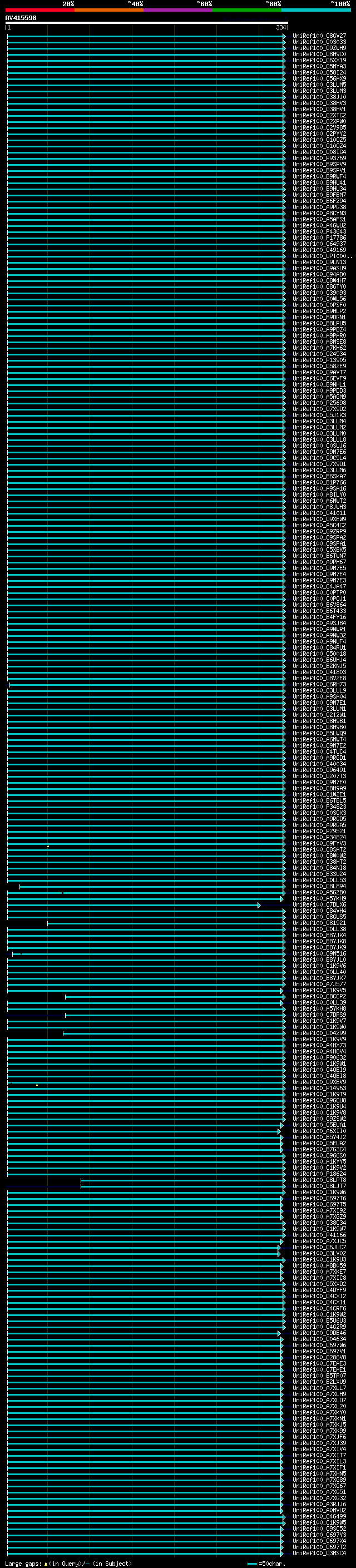The height and width of the screenshot is (1568, 356).
Task: Click the =50char. scale legend
Action: [x=266, y=1563]
